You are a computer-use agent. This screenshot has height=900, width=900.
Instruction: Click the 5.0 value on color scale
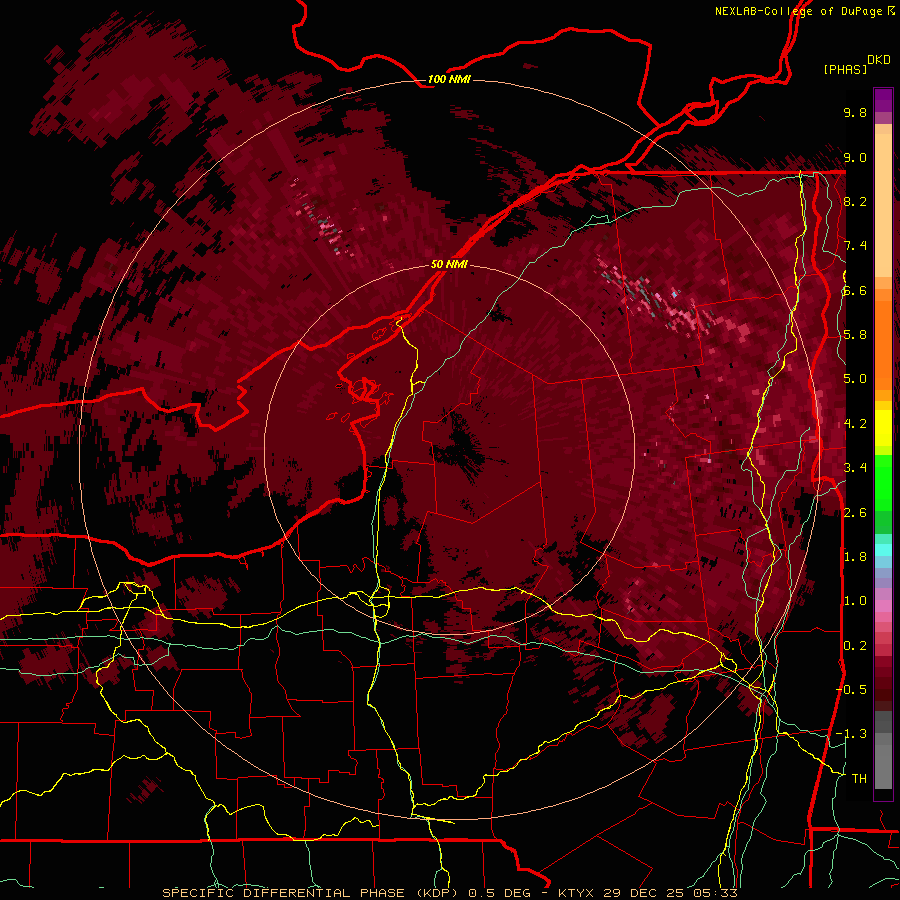(855, 379)
